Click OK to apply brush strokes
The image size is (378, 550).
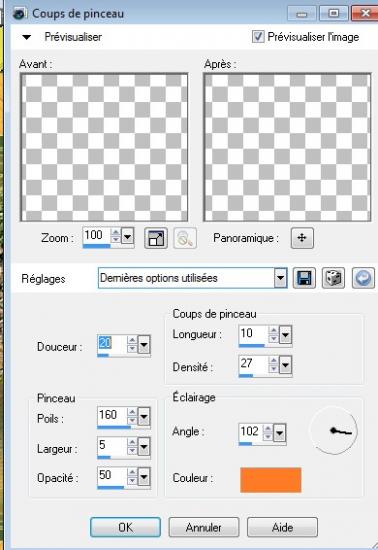126,527
